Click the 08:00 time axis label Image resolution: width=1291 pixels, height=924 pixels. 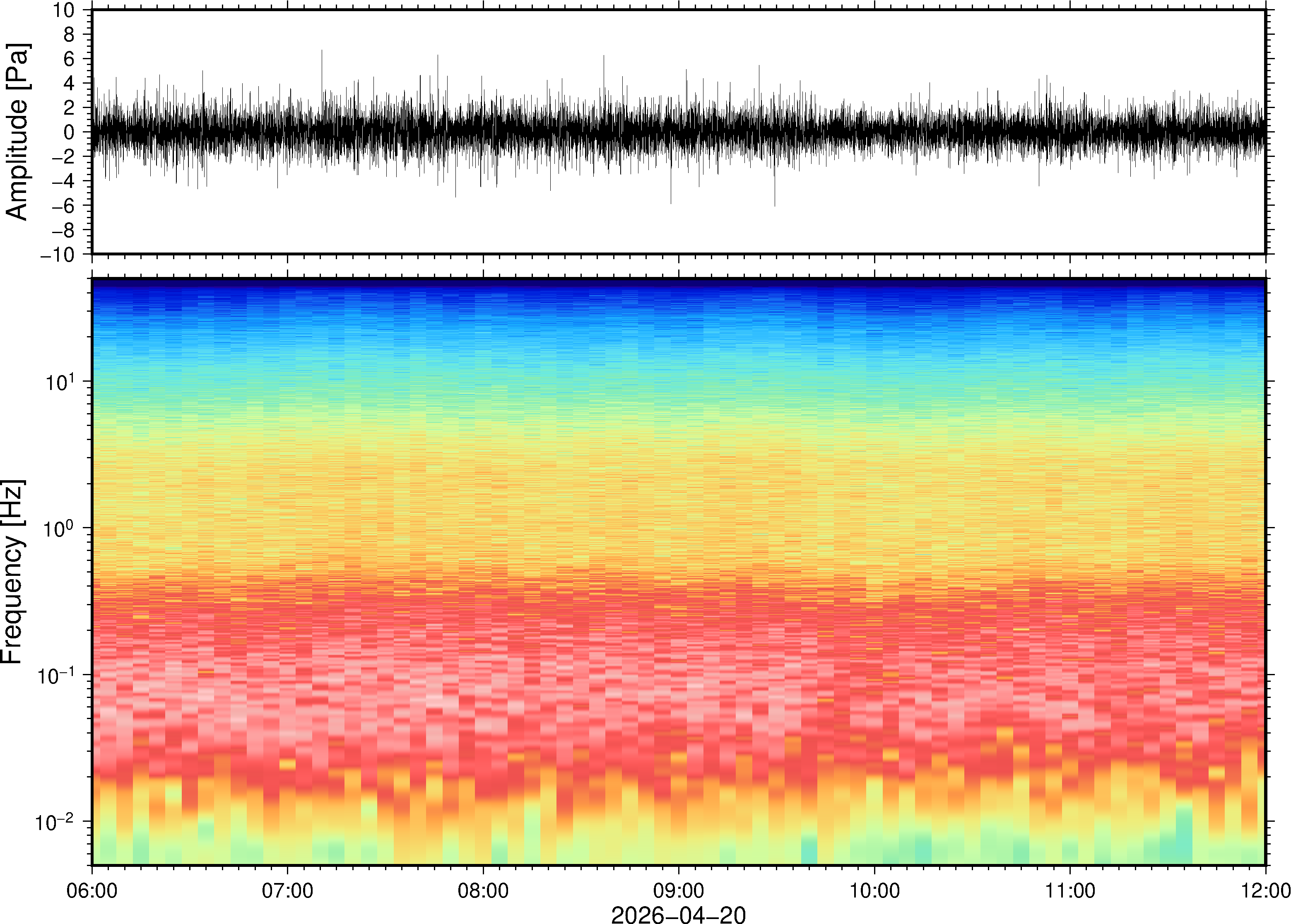coord(483,890)
